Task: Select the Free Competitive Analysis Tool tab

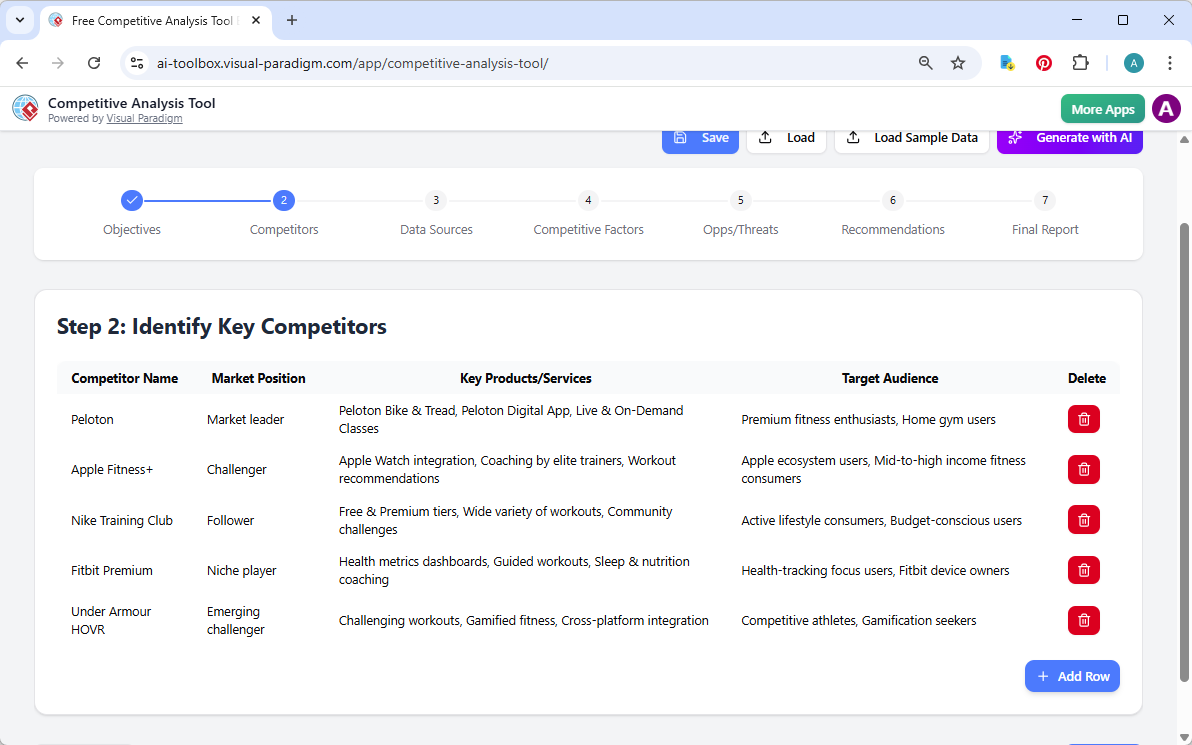Action: tap(150, 20)
